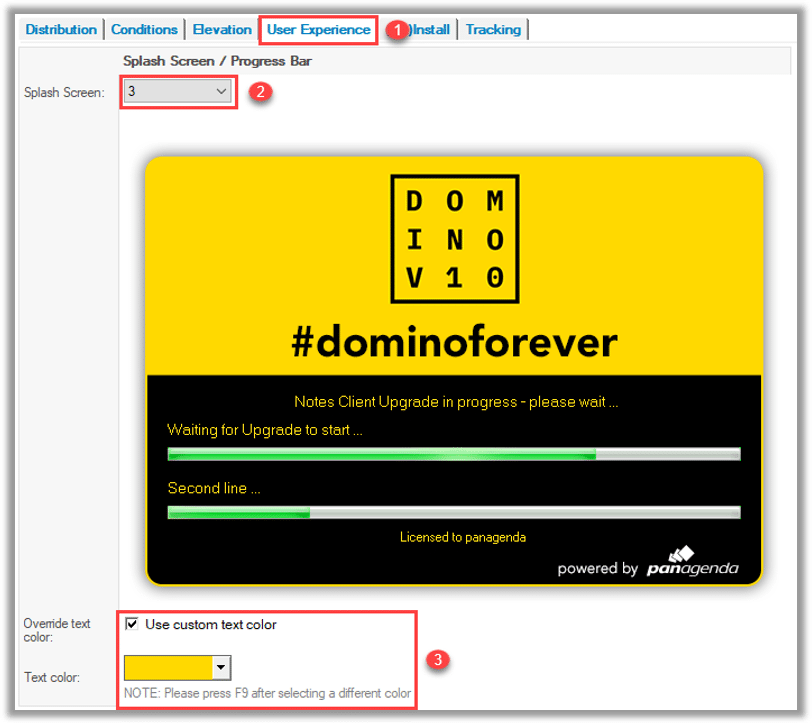Expand the Text color picker arrow
The height and width of the screenshot is (724, 812).
tap(221, 667)
